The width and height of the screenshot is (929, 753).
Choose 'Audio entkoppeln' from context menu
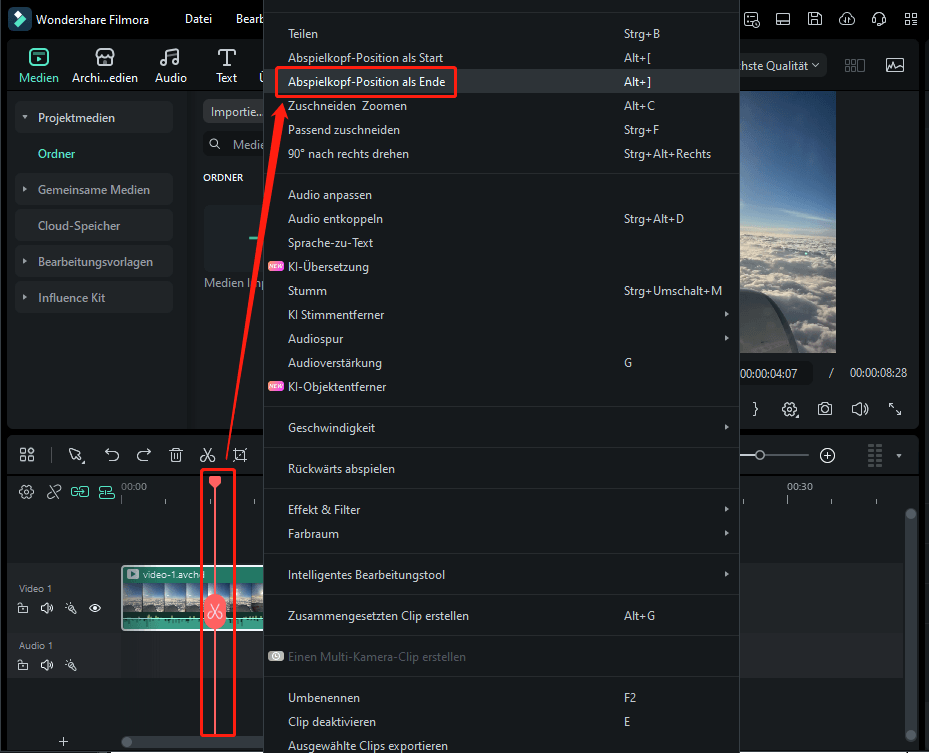[x=335, y=219]
